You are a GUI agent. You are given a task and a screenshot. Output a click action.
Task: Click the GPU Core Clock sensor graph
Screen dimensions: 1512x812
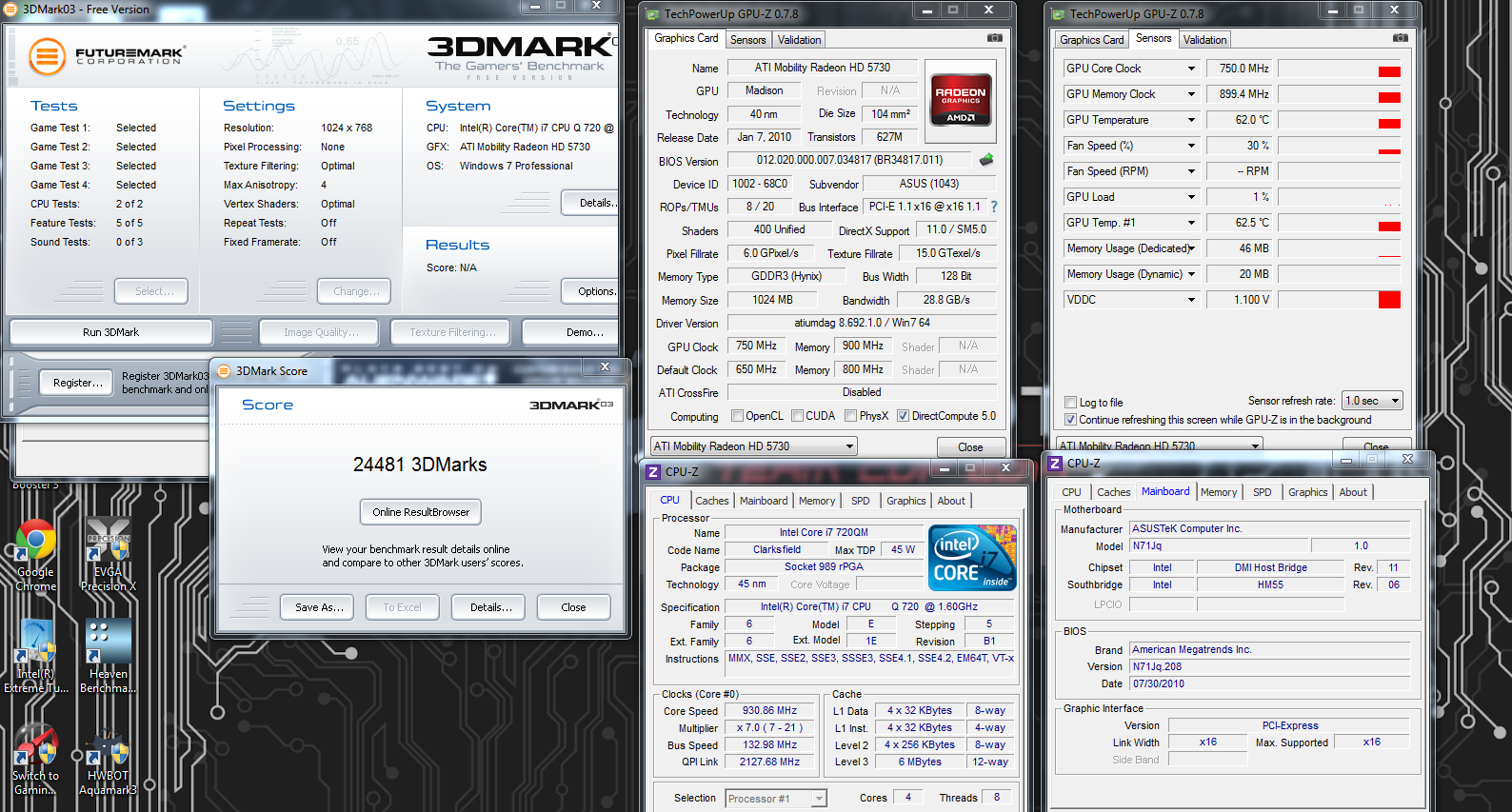click(x=1339, y=69)
